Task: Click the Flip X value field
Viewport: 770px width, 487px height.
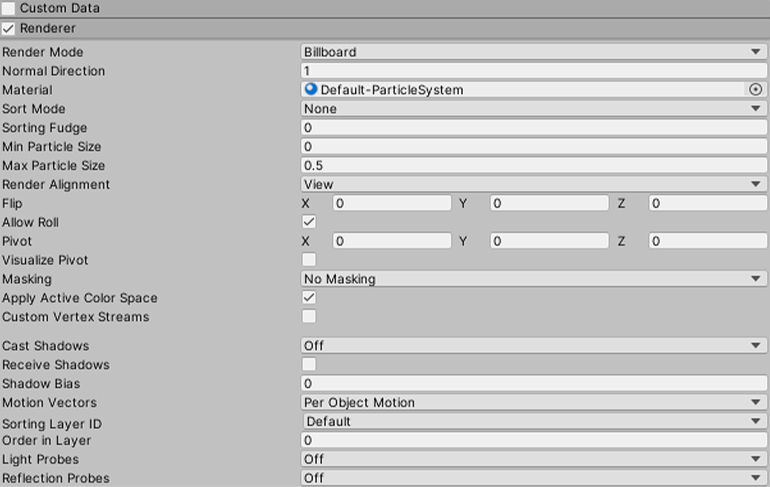Action: coord(391,203)
